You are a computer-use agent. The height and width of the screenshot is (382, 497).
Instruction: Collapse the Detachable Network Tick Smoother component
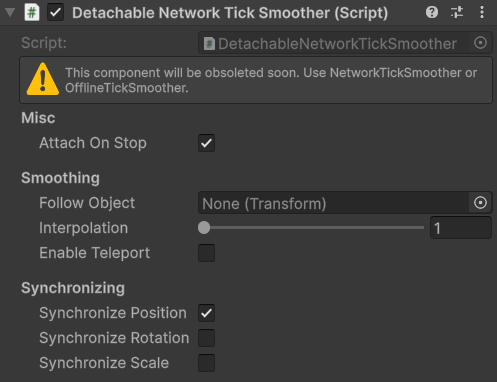point(10,13)
